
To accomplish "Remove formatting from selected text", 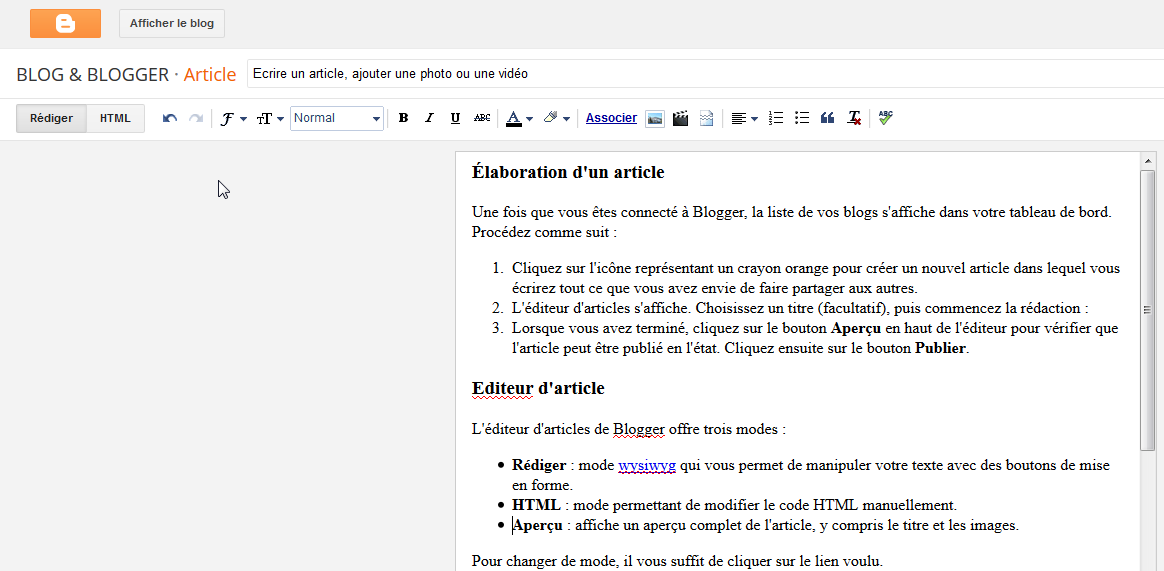I will click(854, 118).
